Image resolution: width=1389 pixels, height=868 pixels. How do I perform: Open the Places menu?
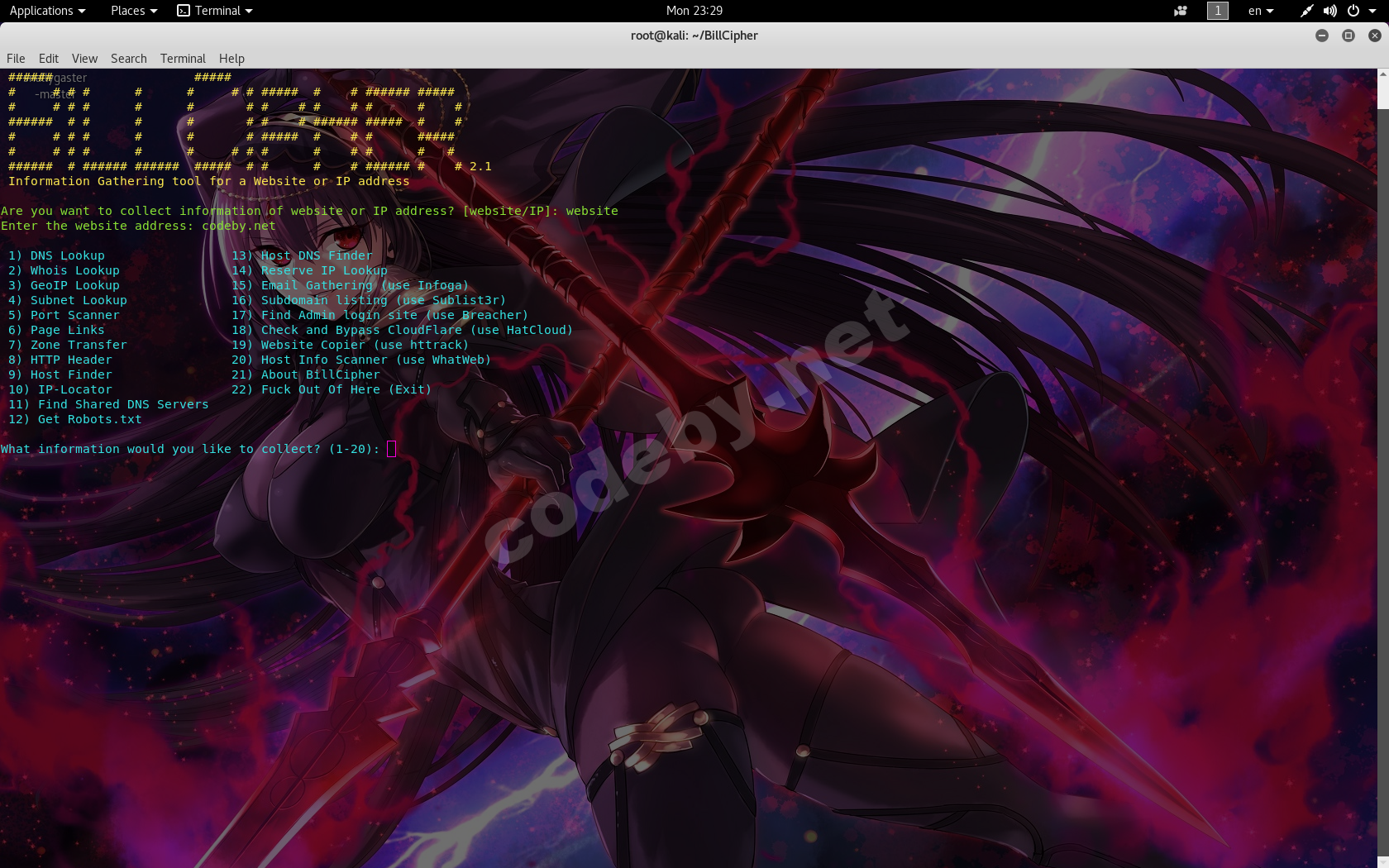133,11
